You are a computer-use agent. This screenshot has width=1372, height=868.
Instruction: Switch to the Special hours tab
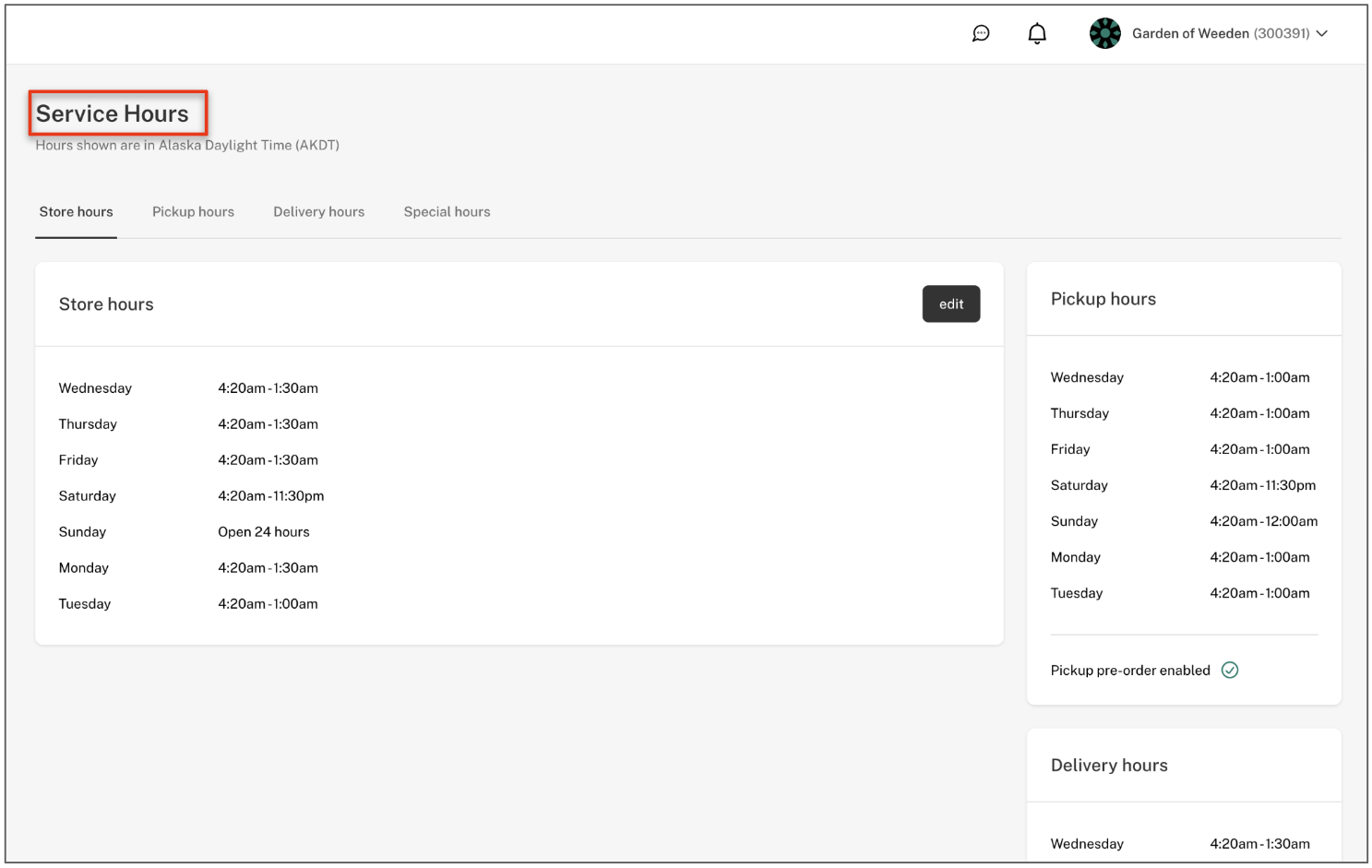(x=447, y=211)
